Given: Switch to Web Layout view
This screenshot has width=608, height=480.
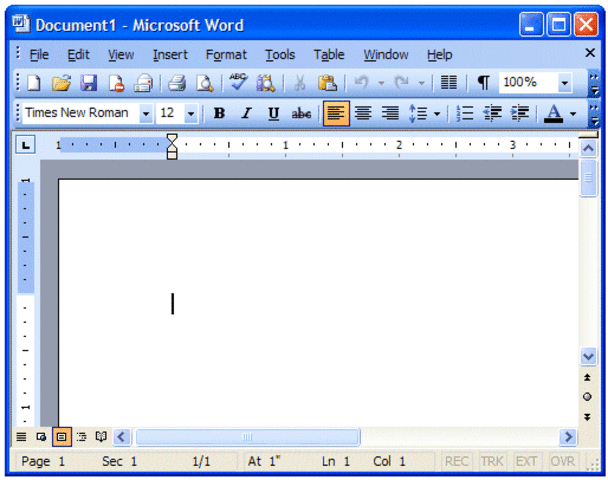Looking at the screenshot, I should point(41,437).
